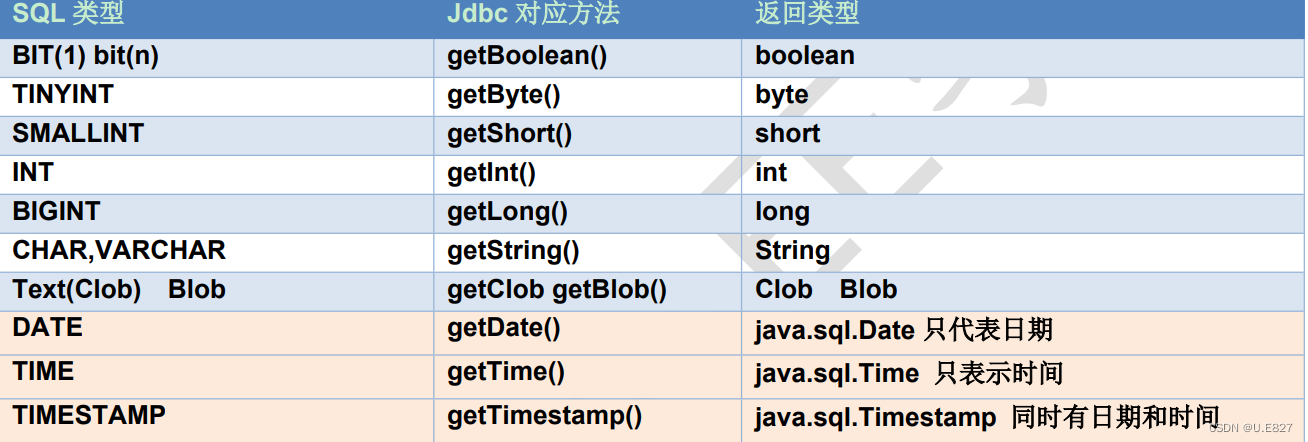The width and height of the screenshot is (1308, 442).
Task: Click the getString() method cell
Action: [513, 251]
